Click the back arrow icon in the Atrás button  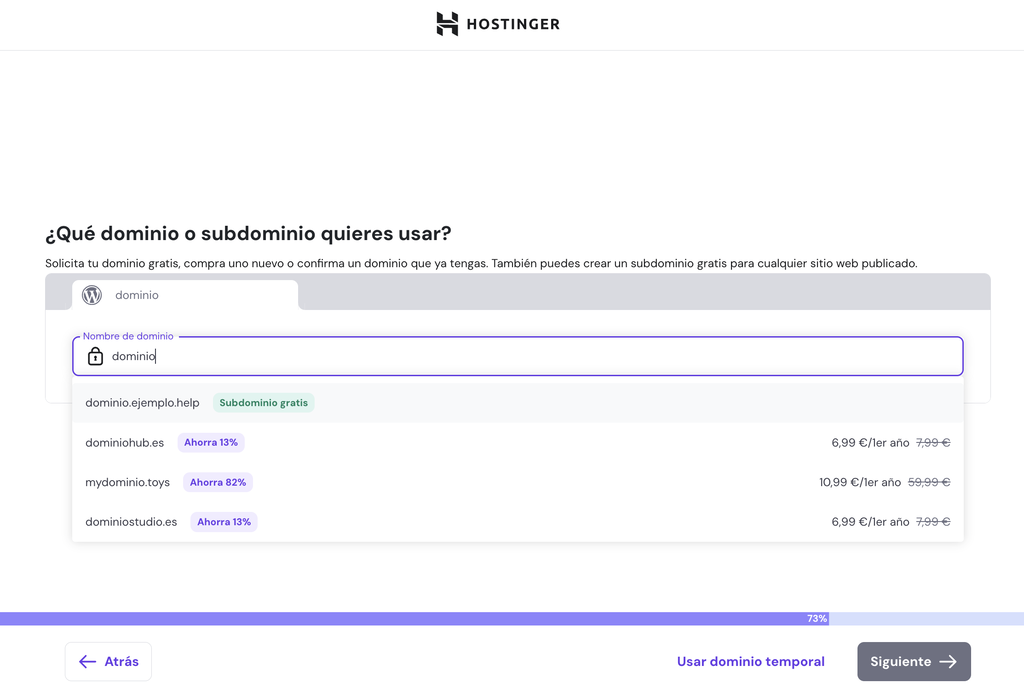tap(87, 661)
